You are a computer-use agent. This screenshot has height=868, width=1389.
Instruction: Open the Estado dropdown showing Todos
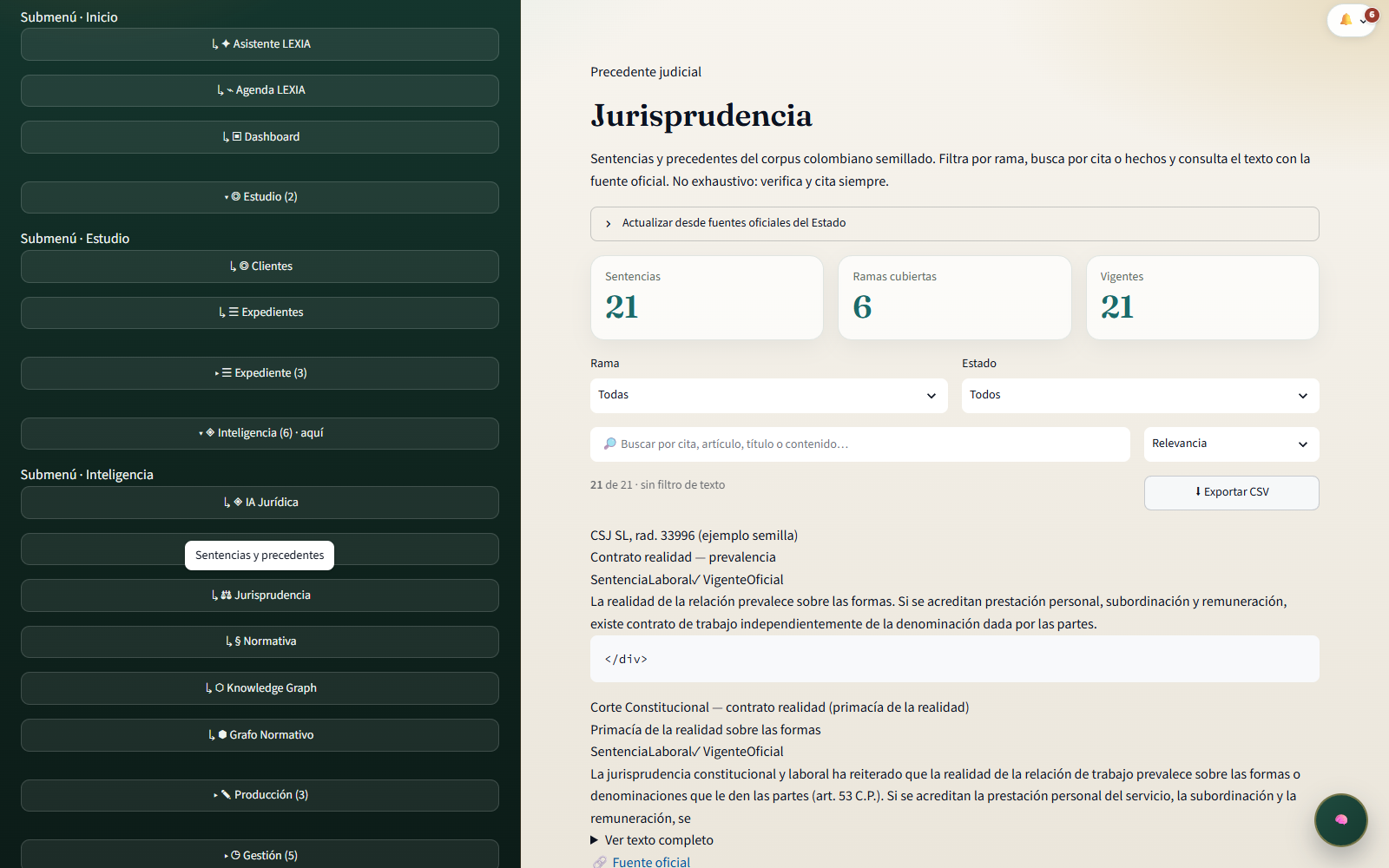[x=1140, y=396]
